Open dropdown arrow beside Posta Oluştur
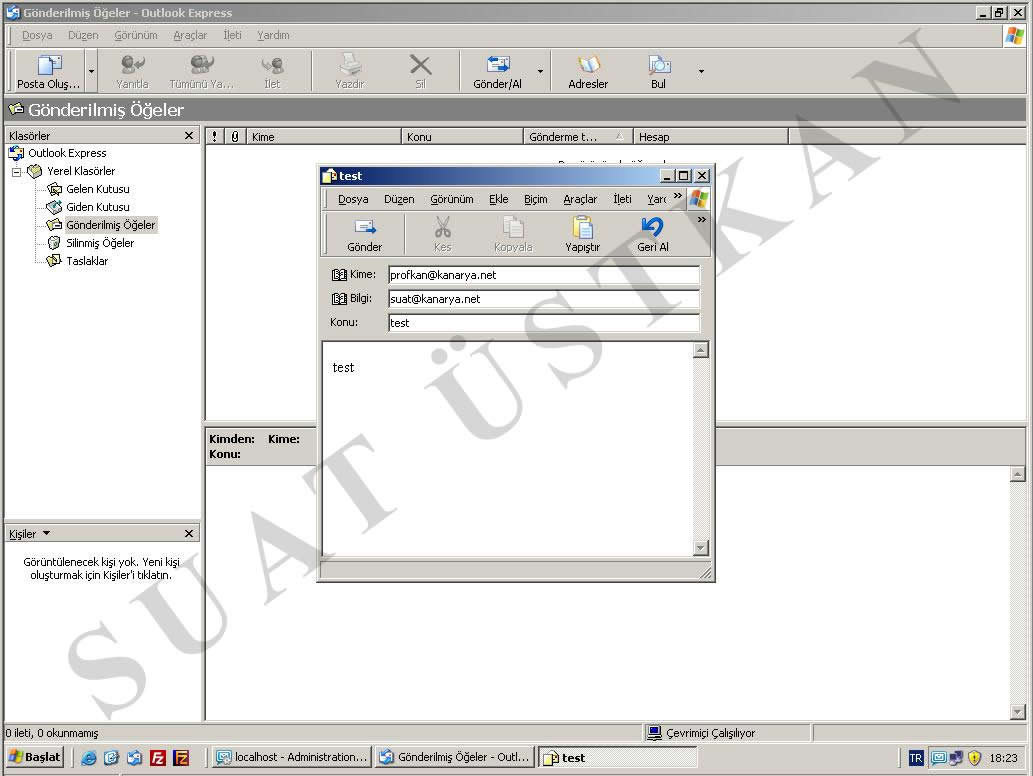This screenshot has width=1033, height=776. [92, 71]
